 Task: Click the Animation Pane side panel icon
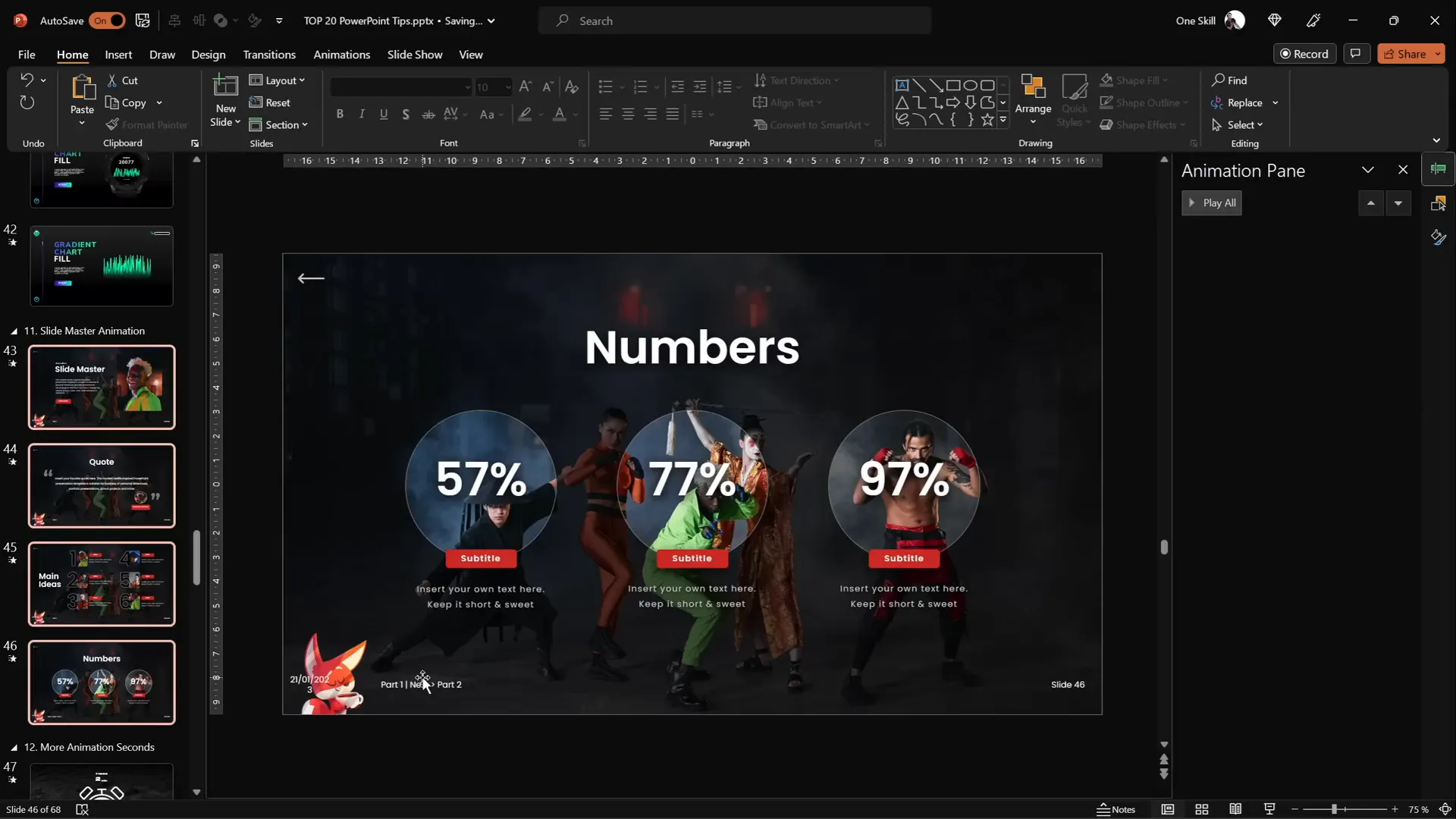(x=1439, y=169)
